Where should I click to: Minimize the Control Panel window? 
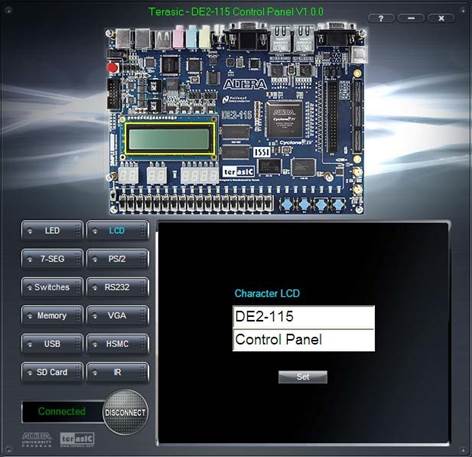coord(411,18)
